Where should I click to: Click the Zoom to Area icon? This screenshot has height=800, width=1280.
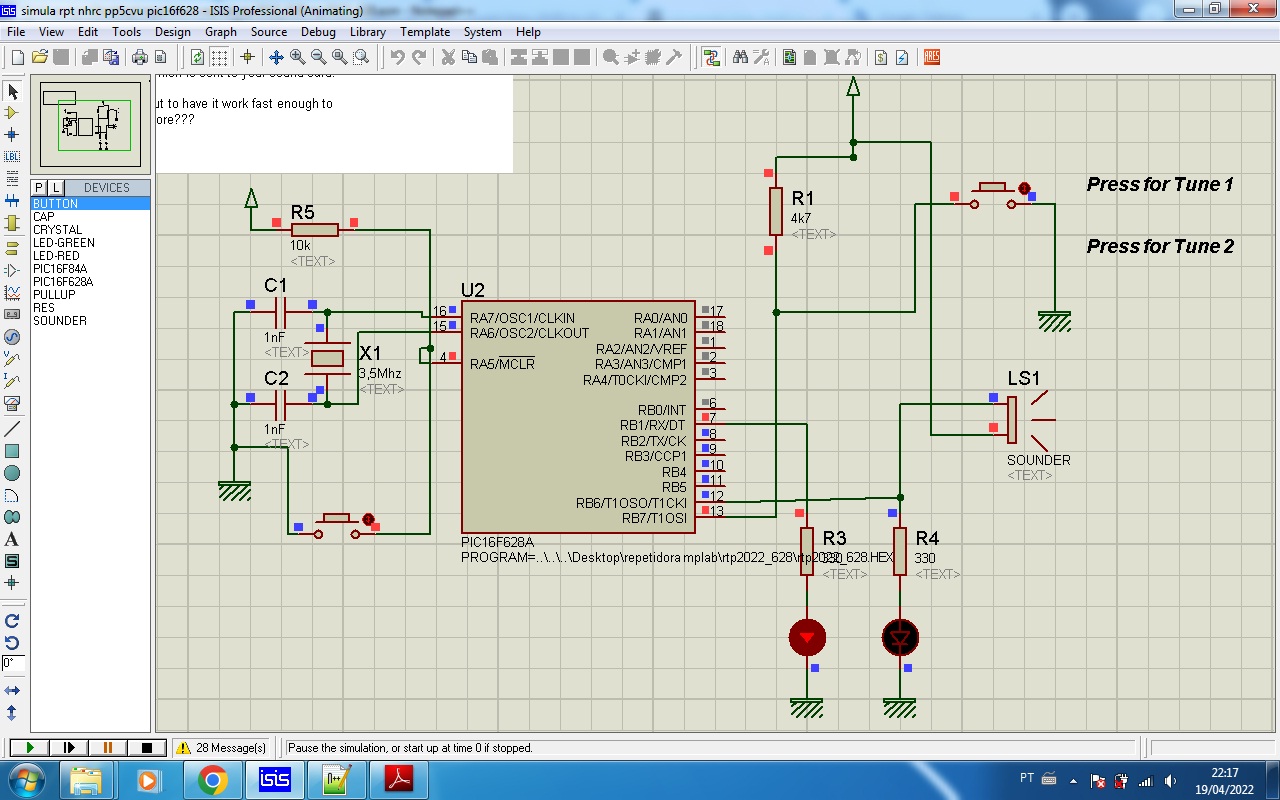(360, 57)
